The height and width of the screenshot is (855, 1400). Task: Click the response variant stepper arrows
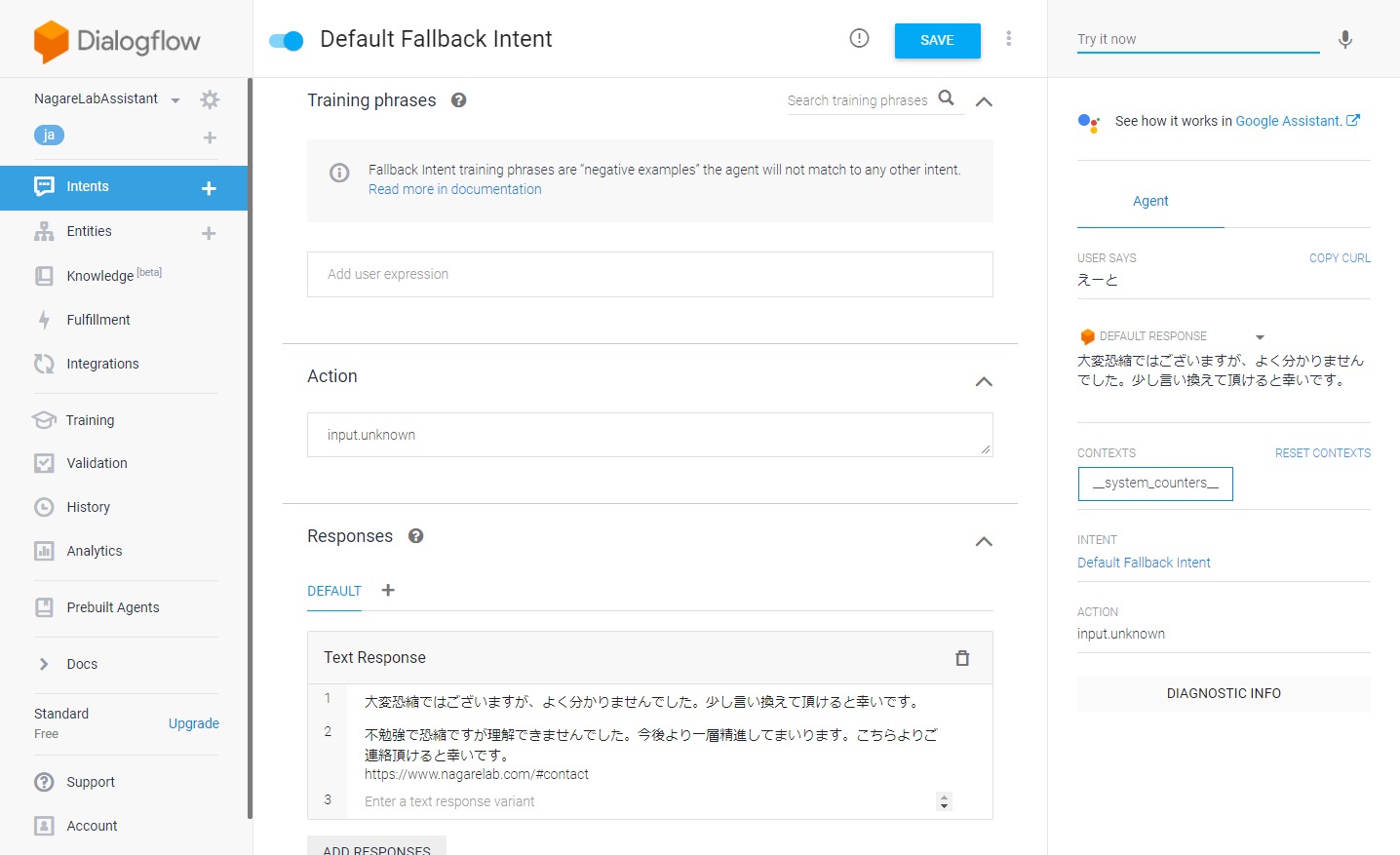click(x=944, y=801)
